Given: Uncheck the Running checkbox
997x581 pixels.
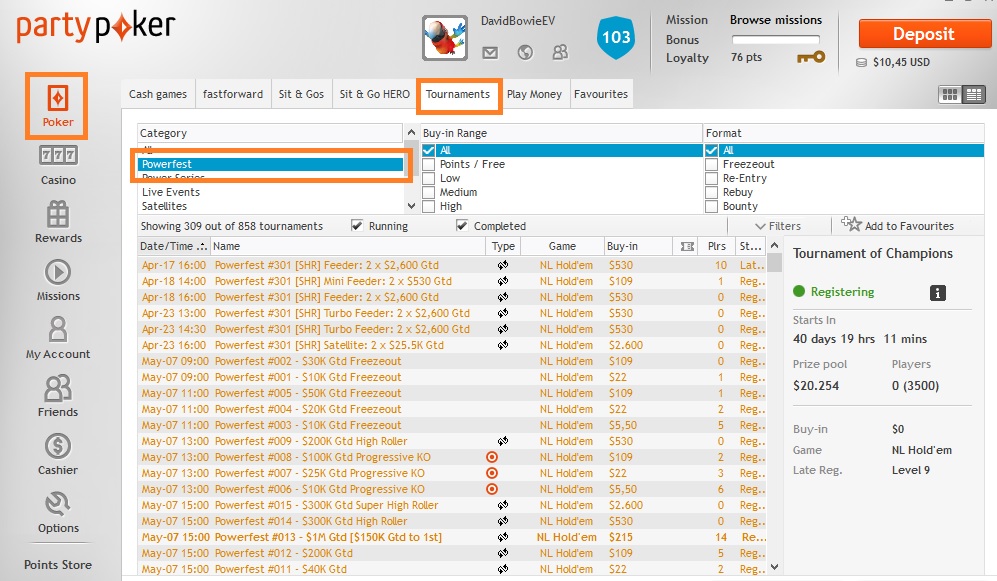Looking at the screenshot, I should [357, 226].
